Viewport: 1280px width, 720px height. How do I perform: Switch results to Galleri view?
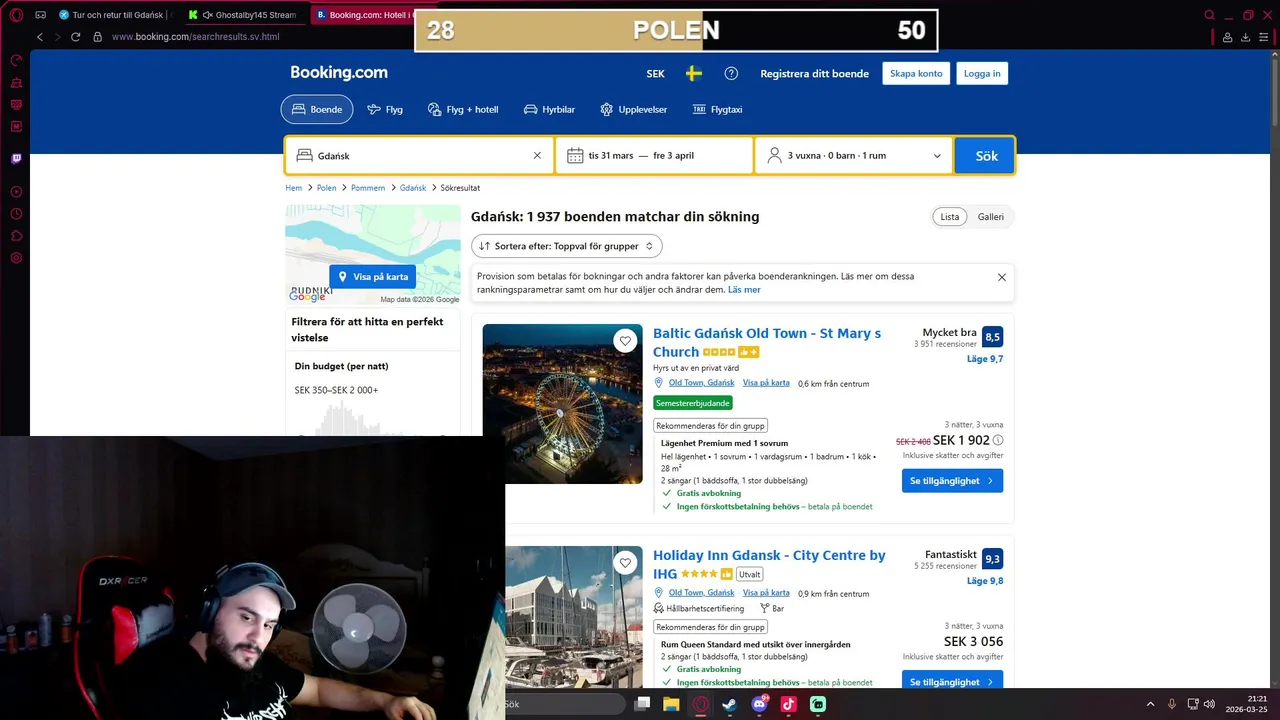point(991,217)
